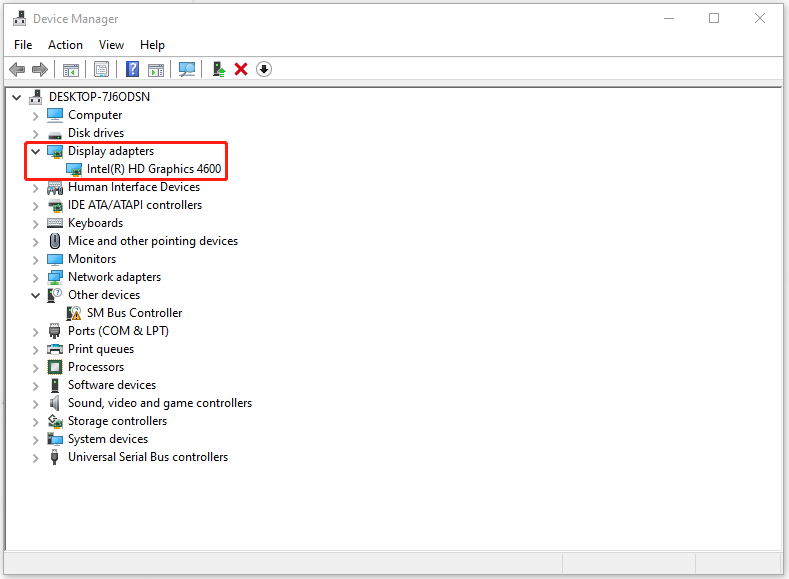Collapse the Other devices category
The height and width of the screenshot is (579, 789).
pos(35,295)
